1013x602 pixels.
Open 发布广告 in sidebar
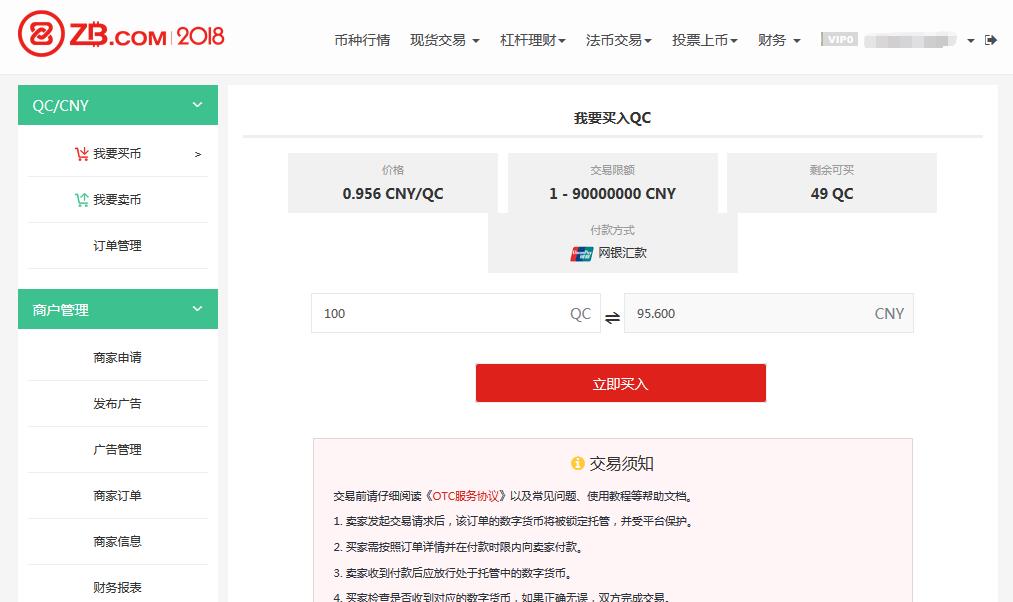coord(117,404)
